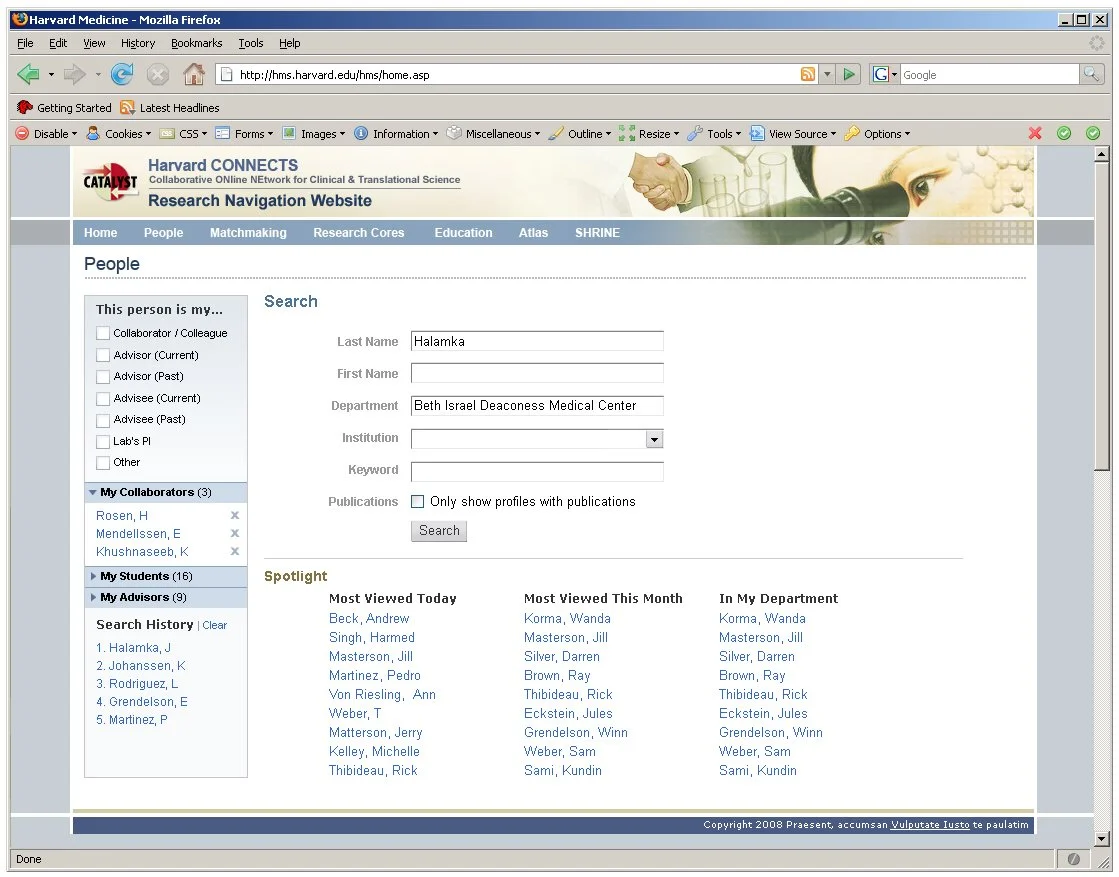1119x877 pixels.
Task: Expand the My Advisors section
Action: point(93,597)
